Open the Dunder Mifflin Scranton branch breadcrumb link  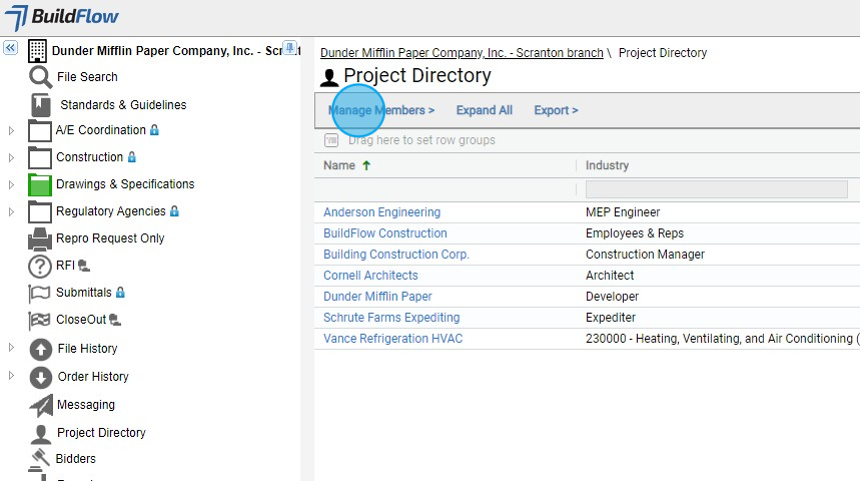click(462, 53)
